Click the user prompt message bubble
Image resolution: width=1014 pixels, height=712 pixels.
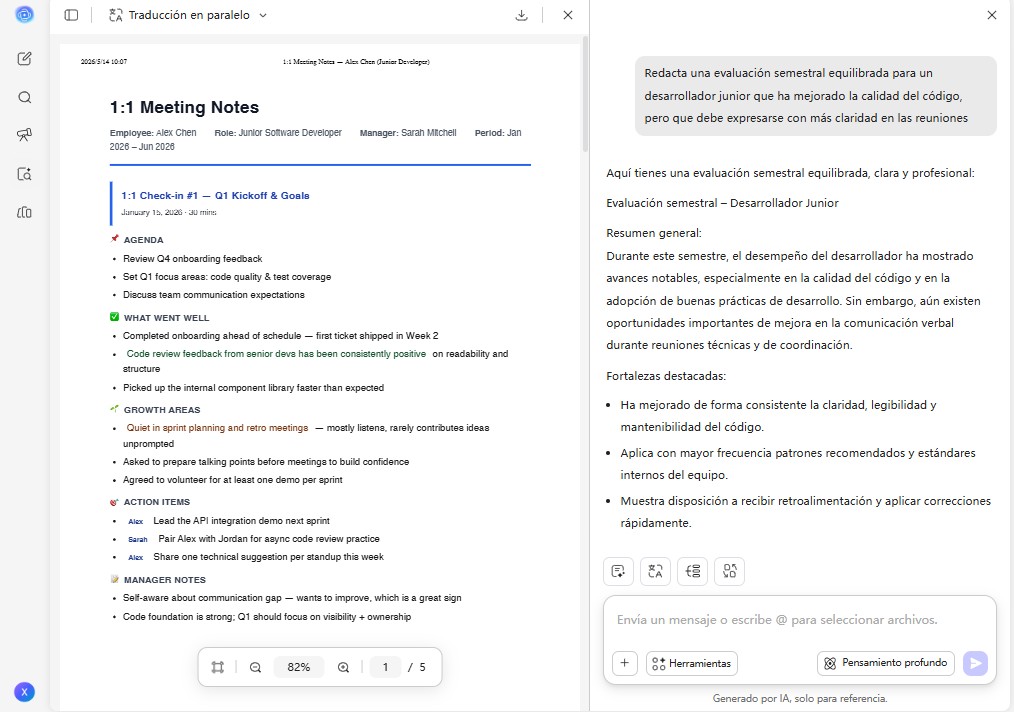click(815, 96)
